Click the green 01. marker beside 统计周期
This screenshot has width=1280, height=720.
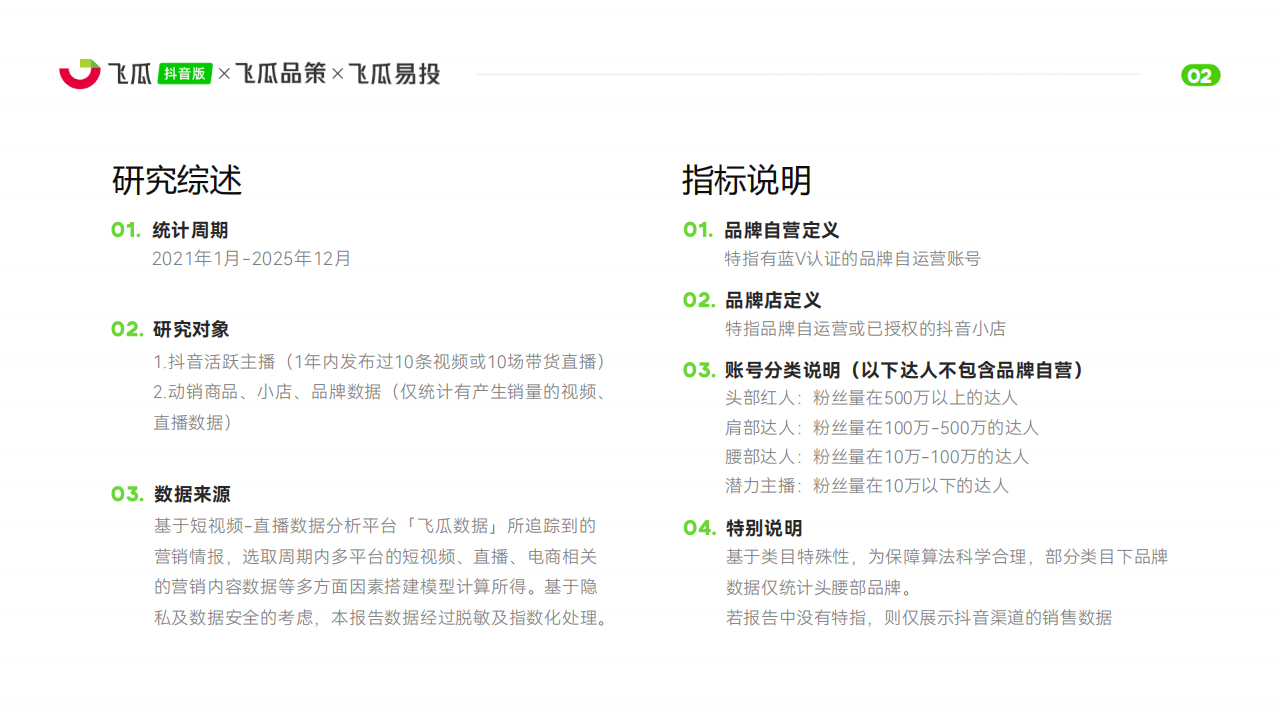126,230
